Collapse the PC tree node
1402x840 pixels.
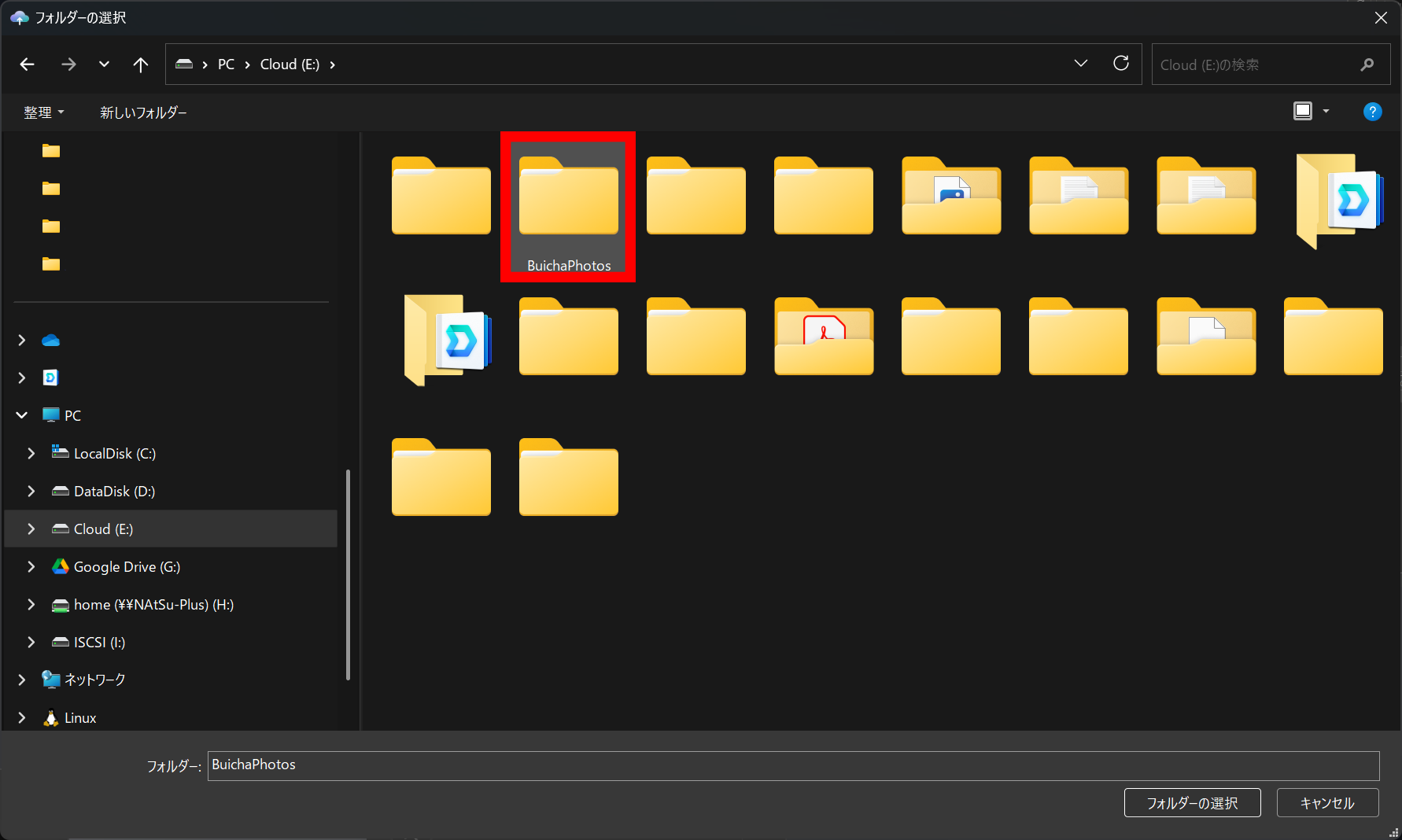tap(22, 415)
